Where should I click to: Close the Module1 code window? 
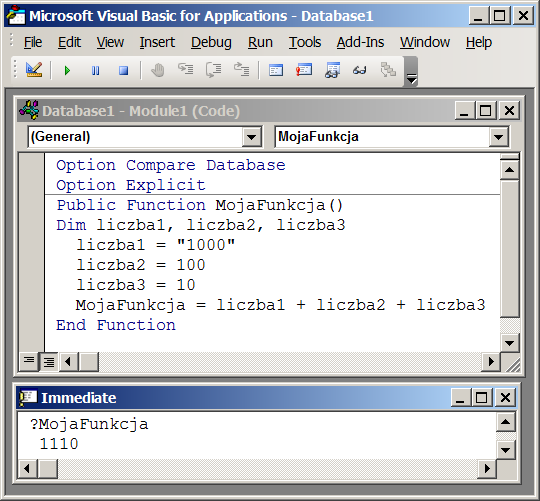point(509,111)
